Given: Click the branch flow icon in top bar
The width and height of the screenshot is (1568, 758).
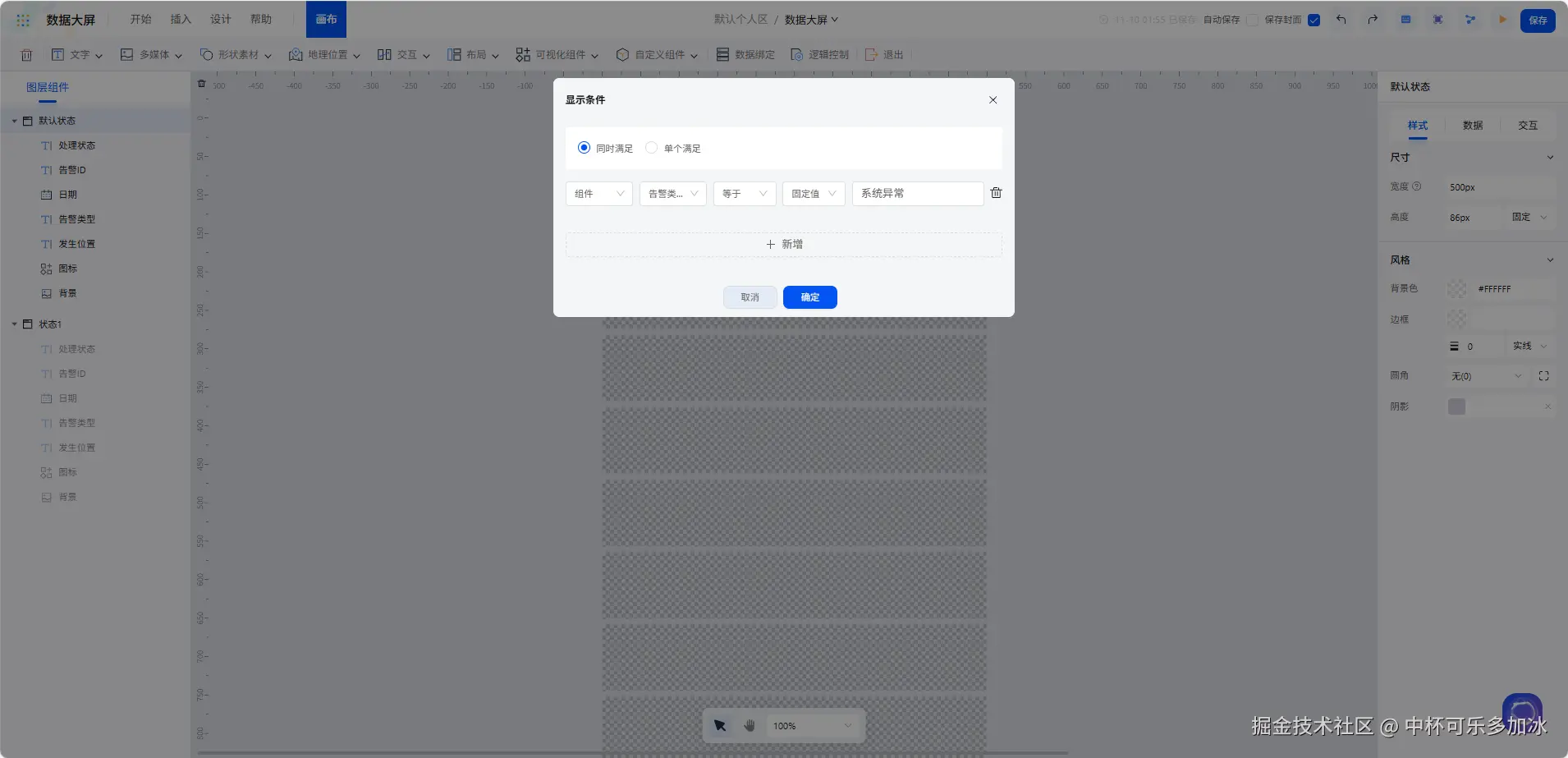Looking at the screenshot, I should [1470, 20].
